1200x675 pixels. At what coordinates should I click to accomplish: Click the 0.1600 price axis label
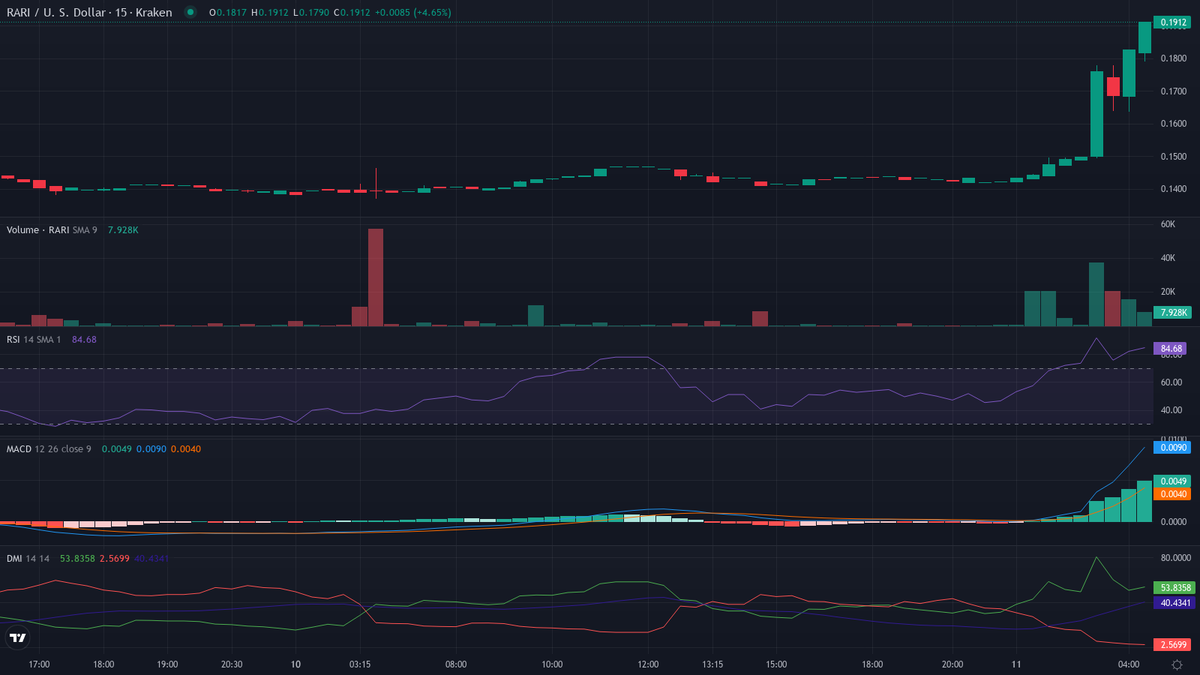(1174, 124)
